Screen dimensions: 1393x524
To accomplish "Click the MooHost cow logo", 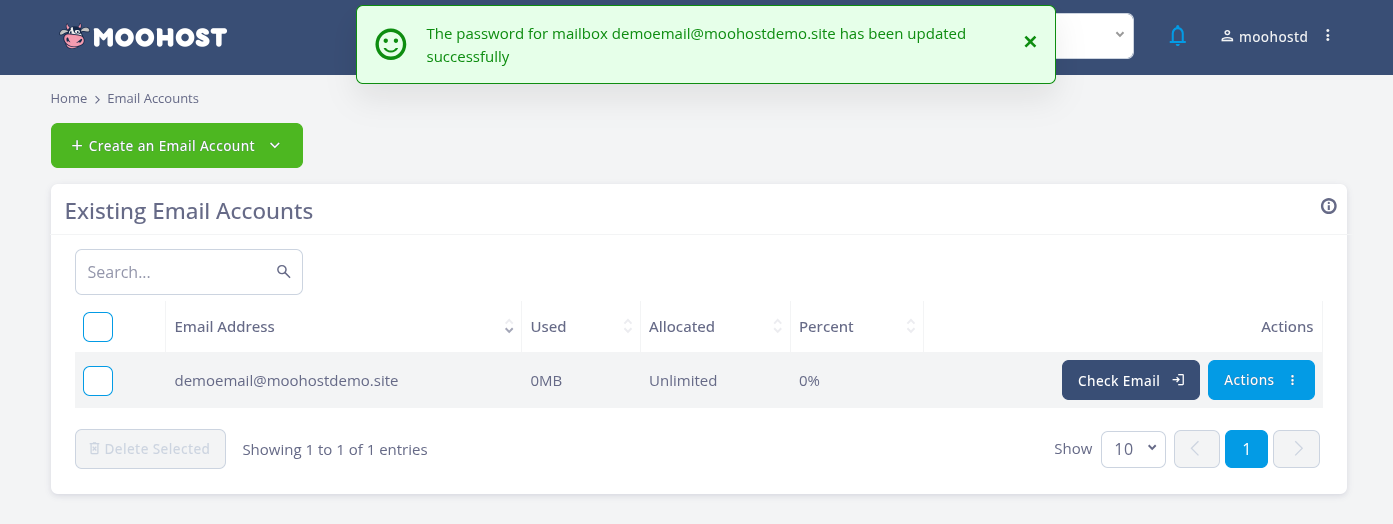I will click(x=74, y=37).
